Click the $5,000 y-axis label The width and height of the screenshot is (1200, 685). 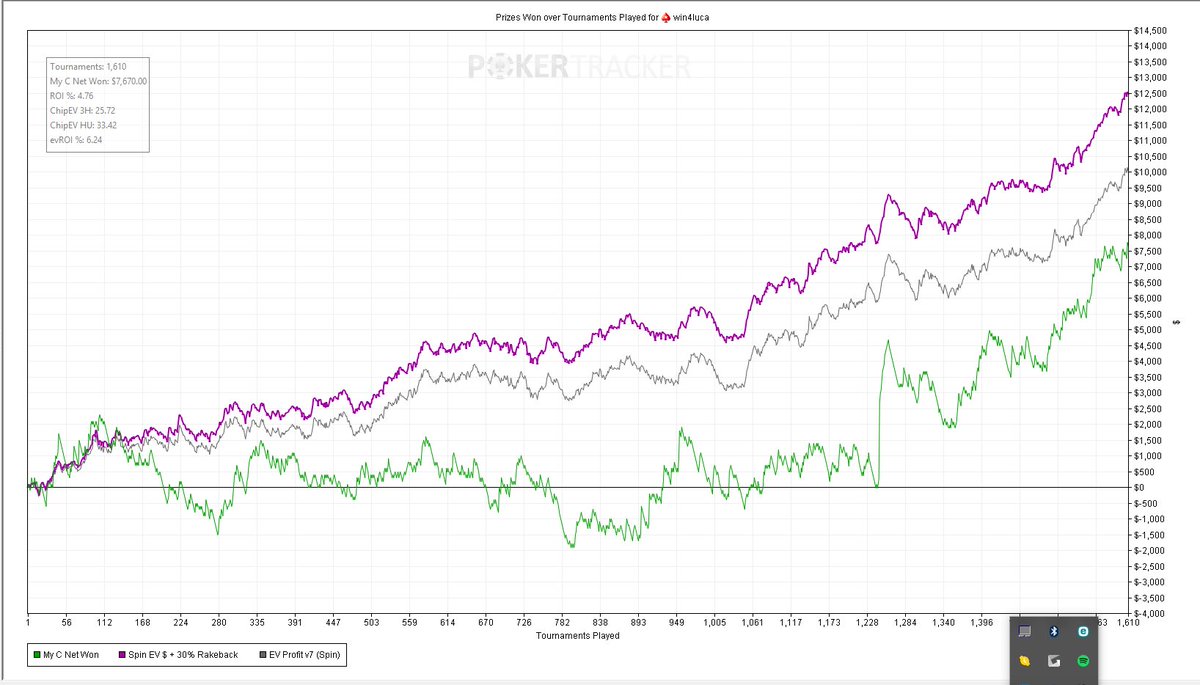[x=1148, y=330]
